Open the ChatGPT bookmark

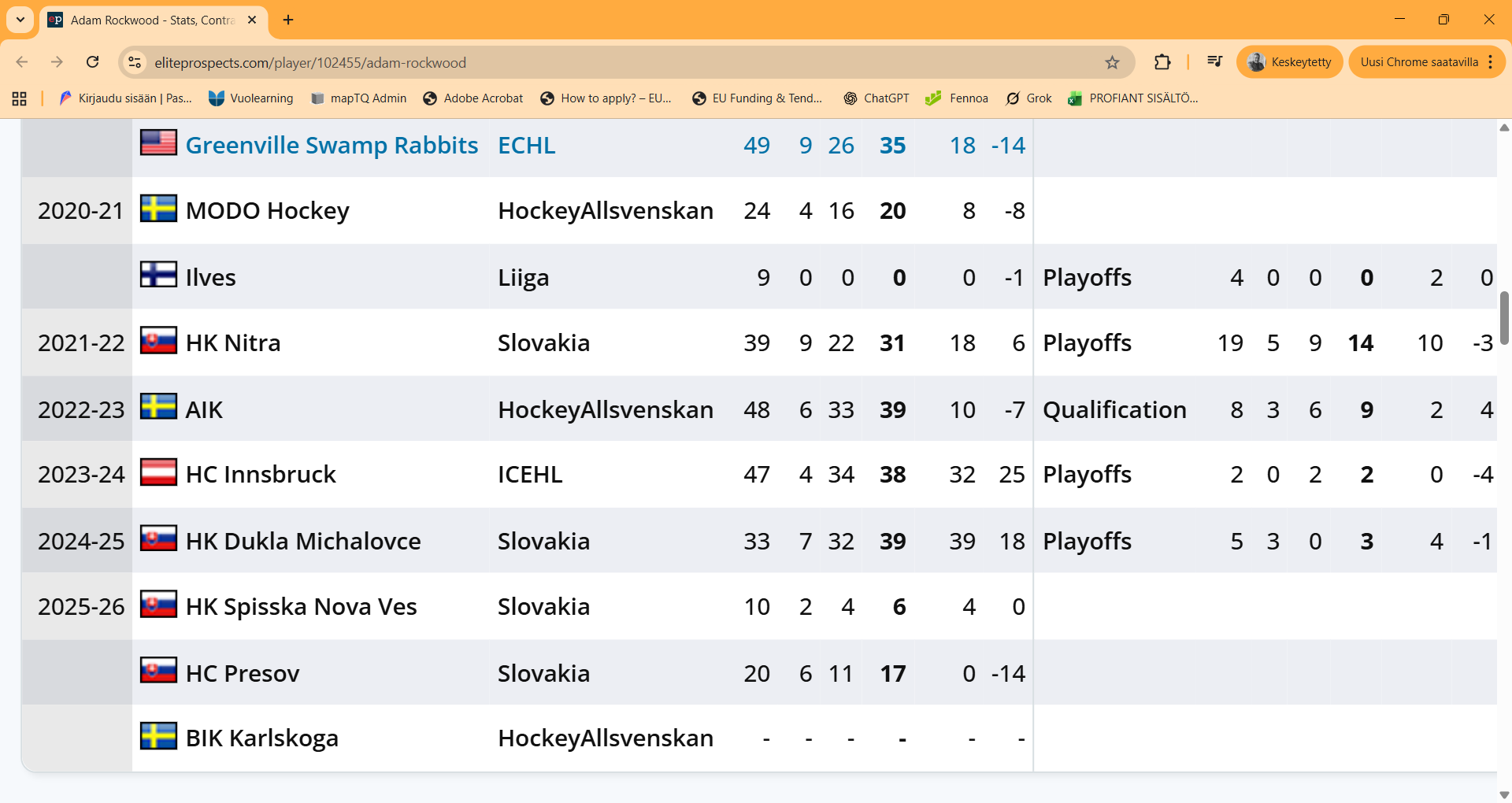pyautogui.click(x=876, y=98)
